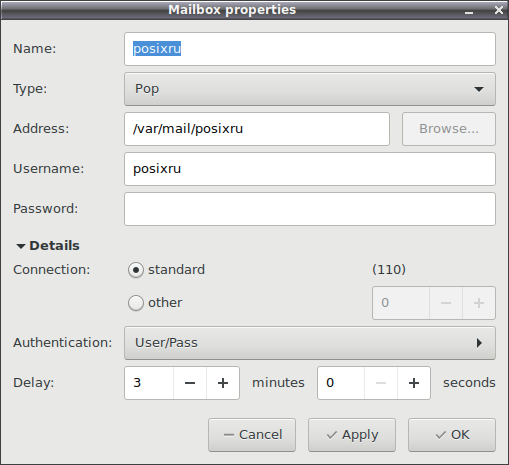This screenshot has height=465, width=509.
Task: Open the Authentication dropdown showing User/Pass
Action: coord(310,343)
